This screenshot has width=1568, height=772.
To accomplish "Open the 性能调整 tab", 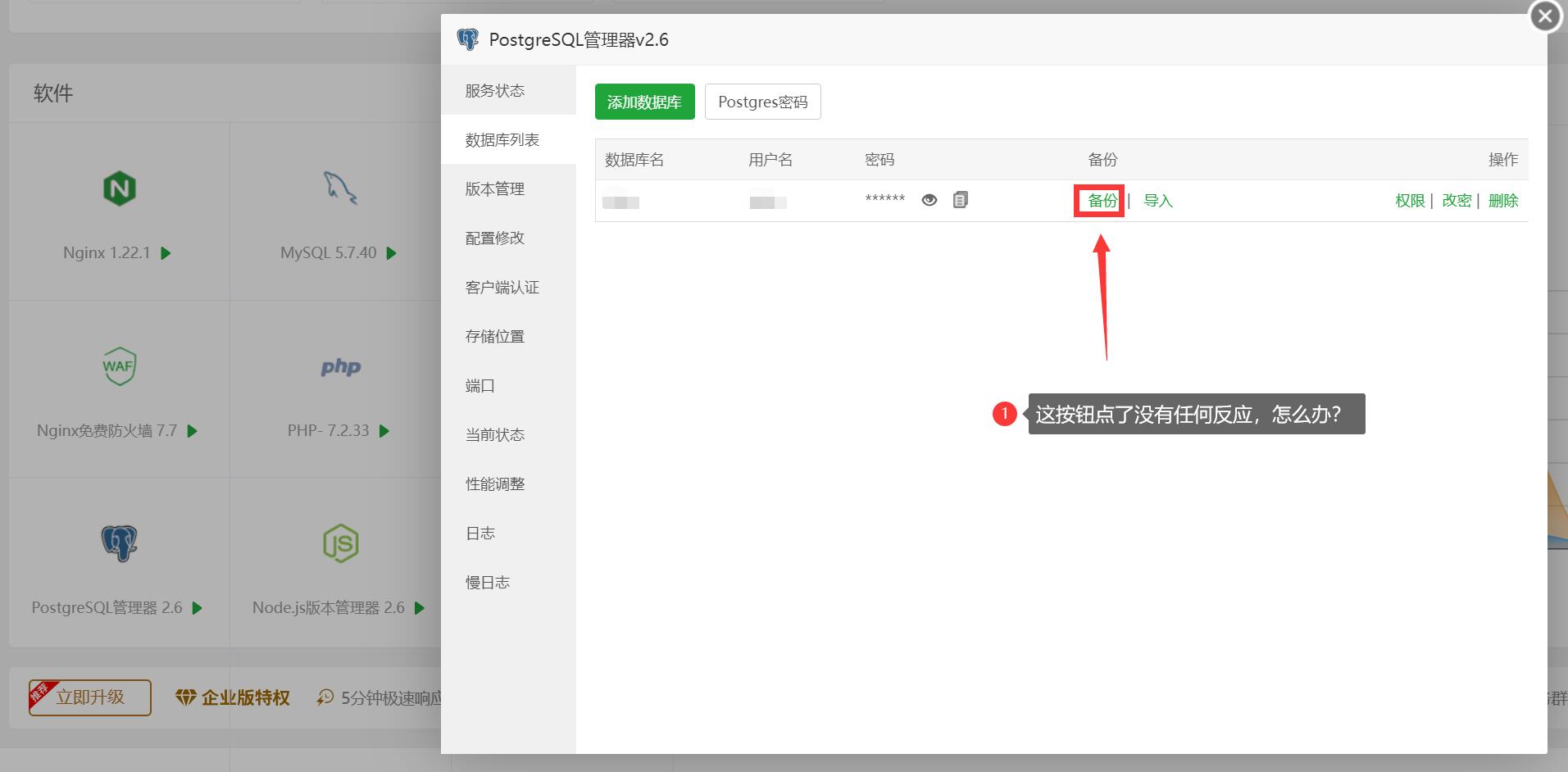I will (x=508, y=484).
